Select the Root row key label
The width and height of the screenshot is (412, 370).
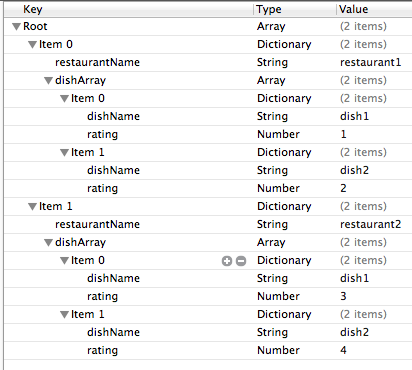pos(35,26)
